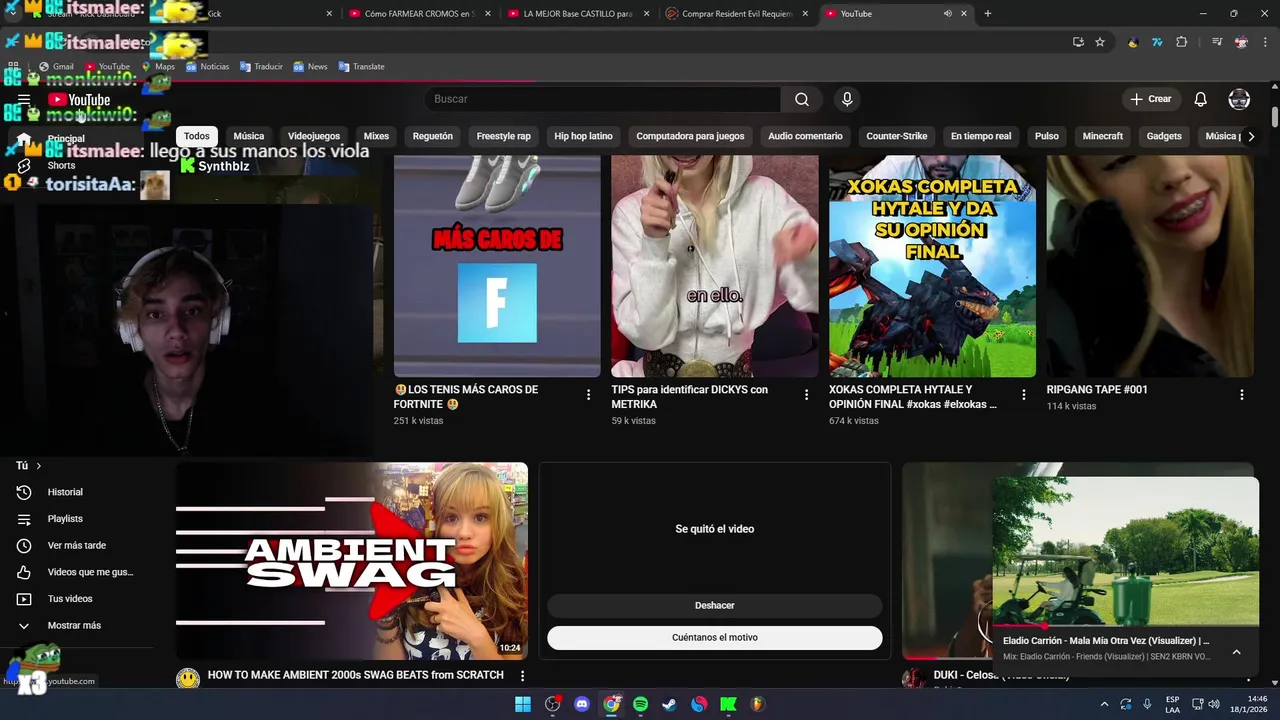Open RIPGANG TAPE #001 title
This screenshot has height=720, width=1280.
tap(1097, 390)
